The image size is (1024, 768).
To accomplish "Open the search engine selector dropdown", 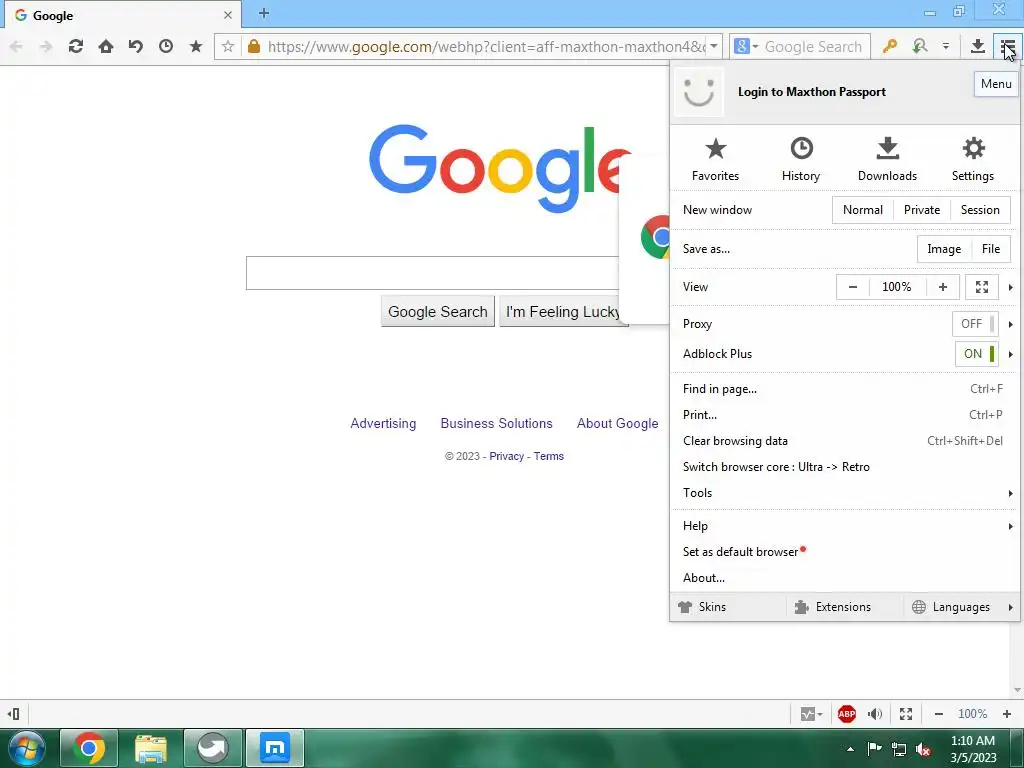I will tap(746, 46).
